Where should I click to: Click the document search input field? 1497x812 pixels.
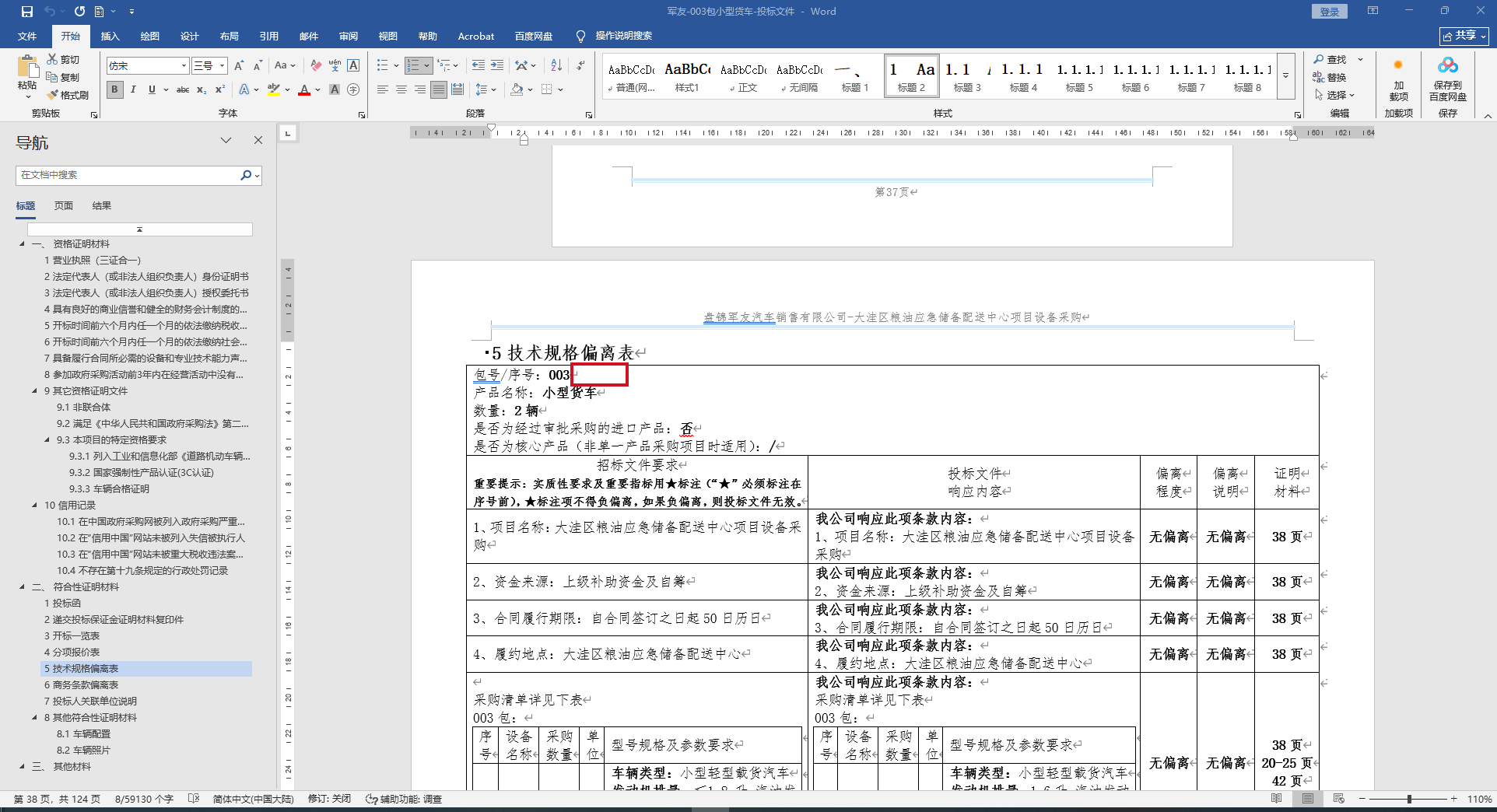point(128,175)
